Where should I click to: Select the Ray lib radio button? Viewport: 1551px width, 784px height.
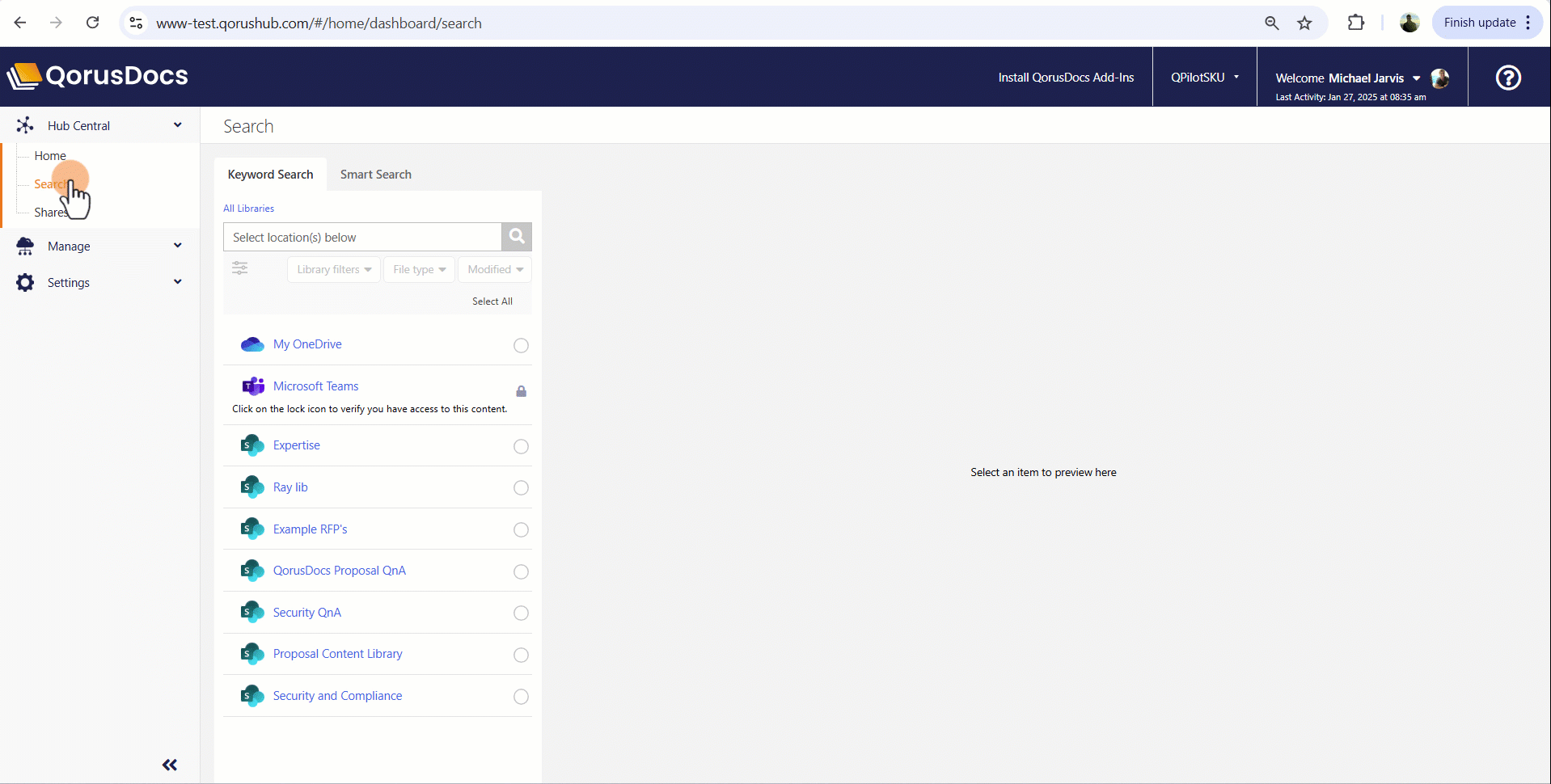coord(522,488)
